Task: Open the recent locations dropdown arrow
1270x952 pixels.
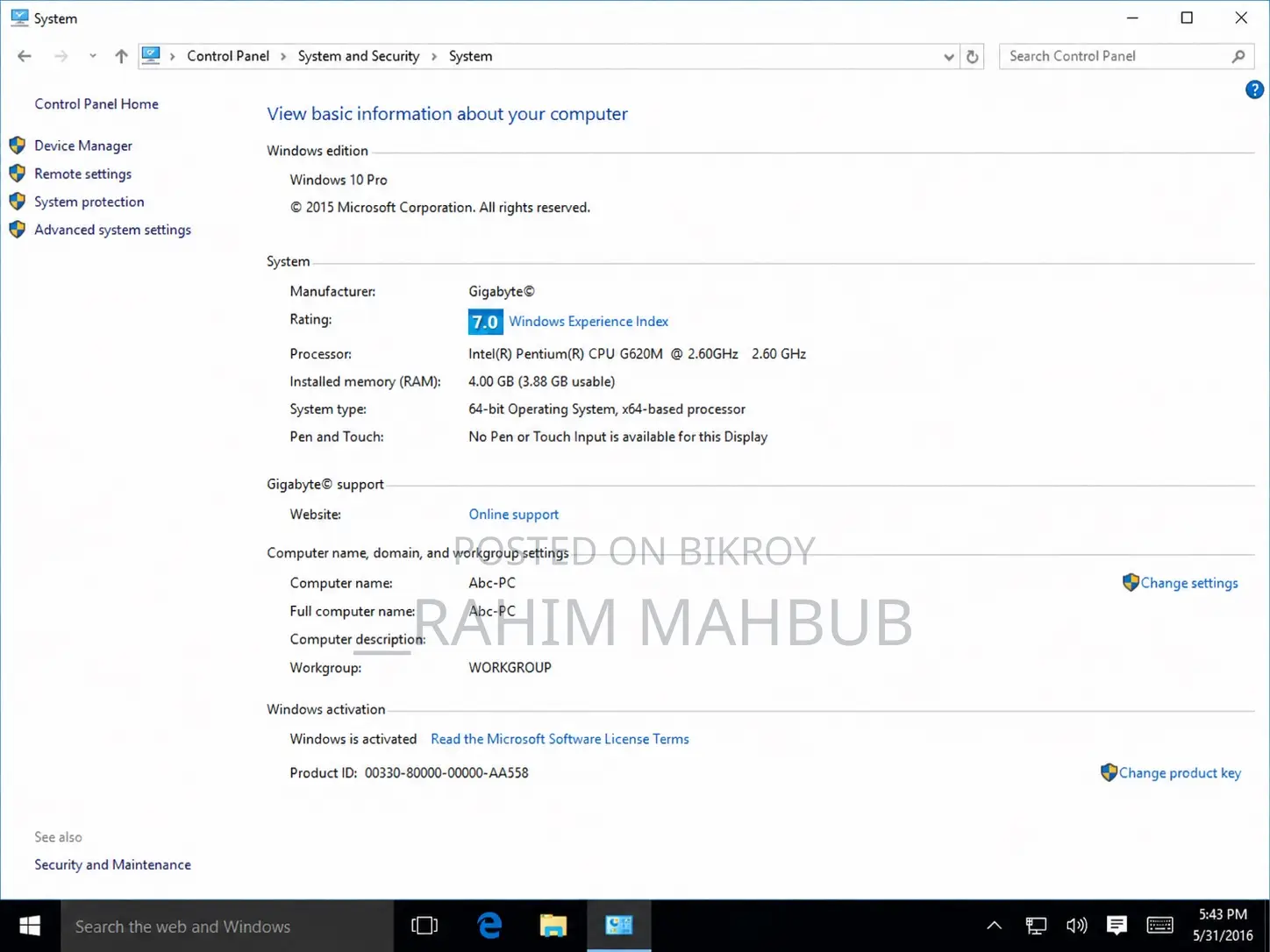Action: pyautogui.click(x=92, y=56)
